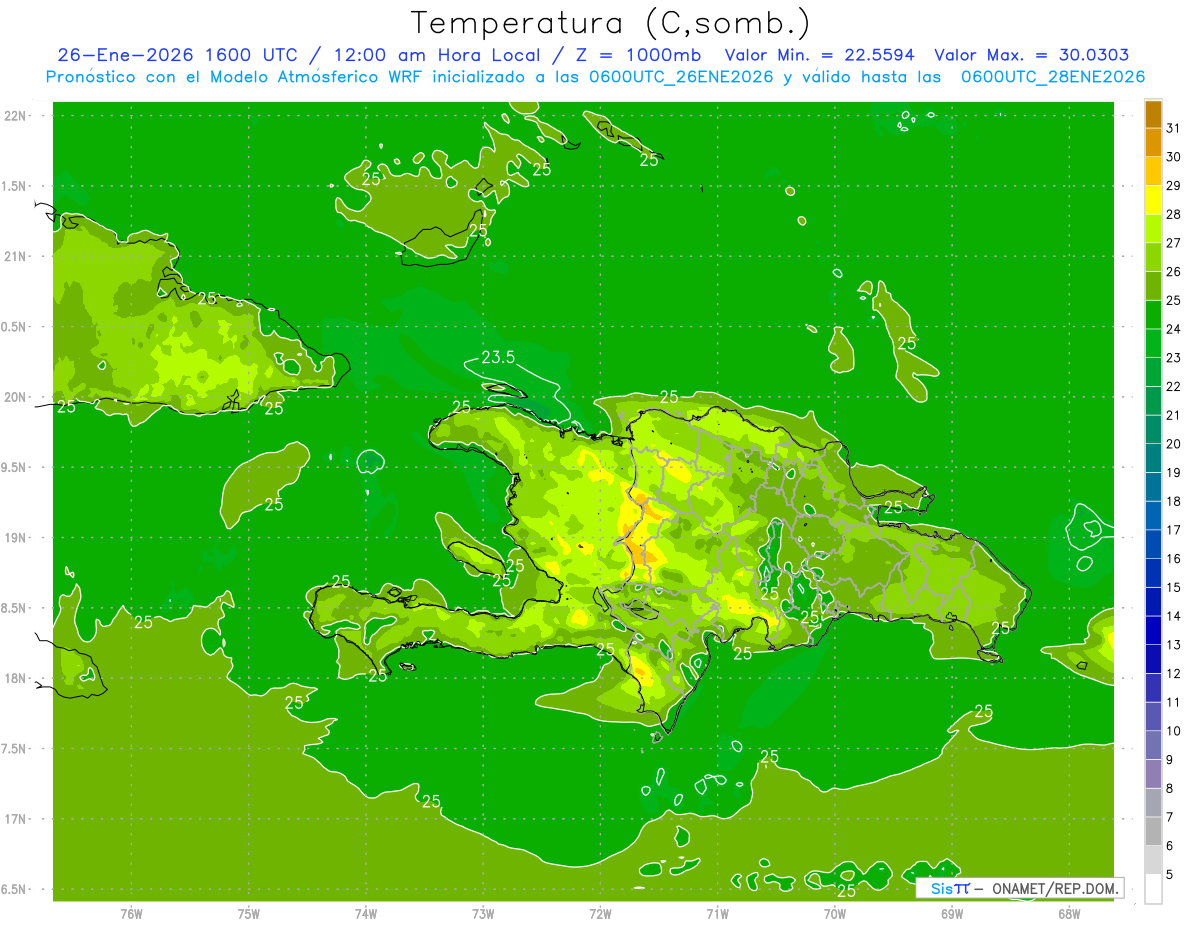Click the '68W' longitude axis label

1069,914
